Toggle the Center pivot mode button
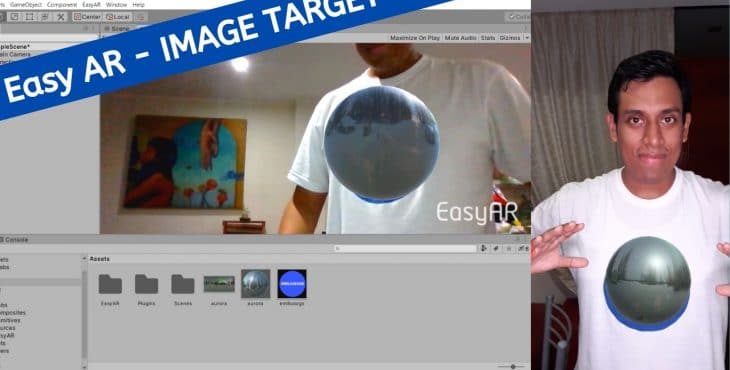730x370 pixels. [87, 17]
